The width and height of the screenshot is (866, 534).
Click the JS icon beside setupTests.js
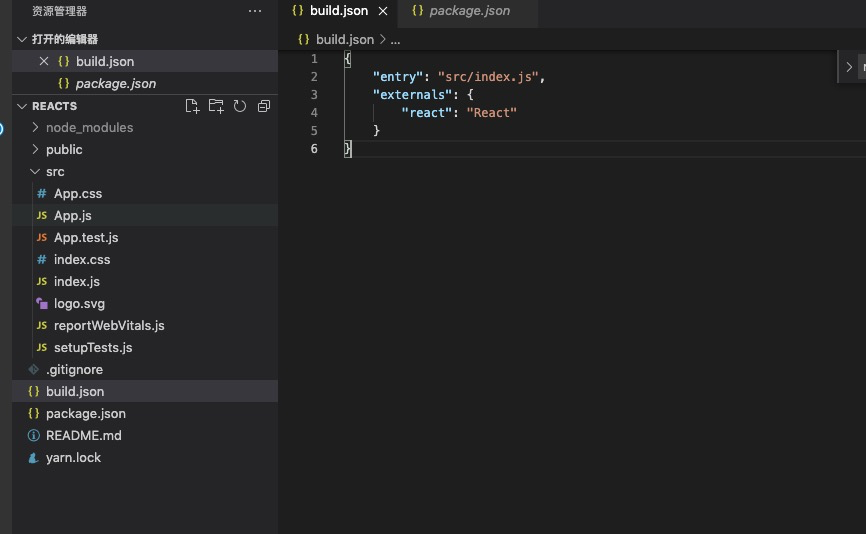point(41,347)
